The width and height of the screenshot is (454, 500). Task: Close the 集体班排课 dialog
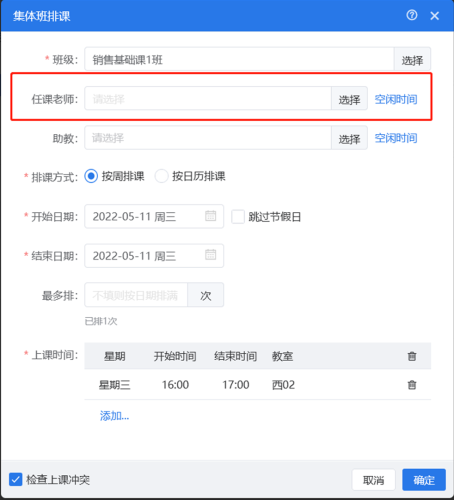434,16
